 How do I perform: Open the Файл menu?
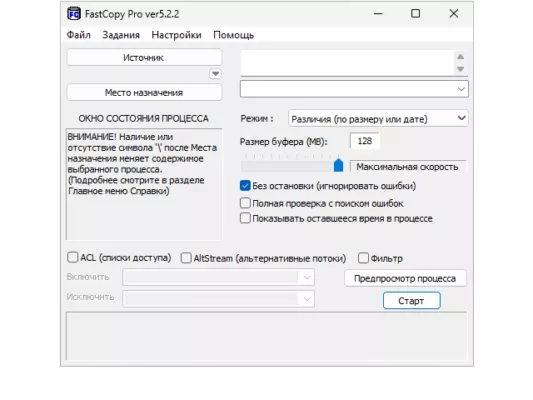point(79,35)
